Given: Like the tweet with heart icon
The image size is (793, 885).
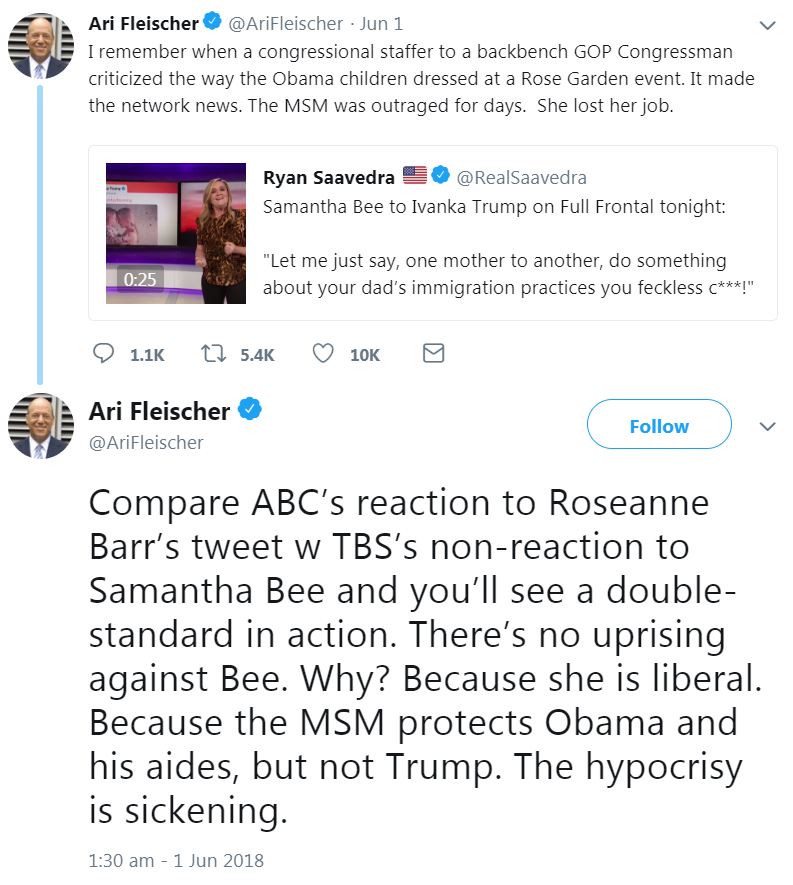Looking at the screenshot, I should pyautogui.click(x=323, y=354).
